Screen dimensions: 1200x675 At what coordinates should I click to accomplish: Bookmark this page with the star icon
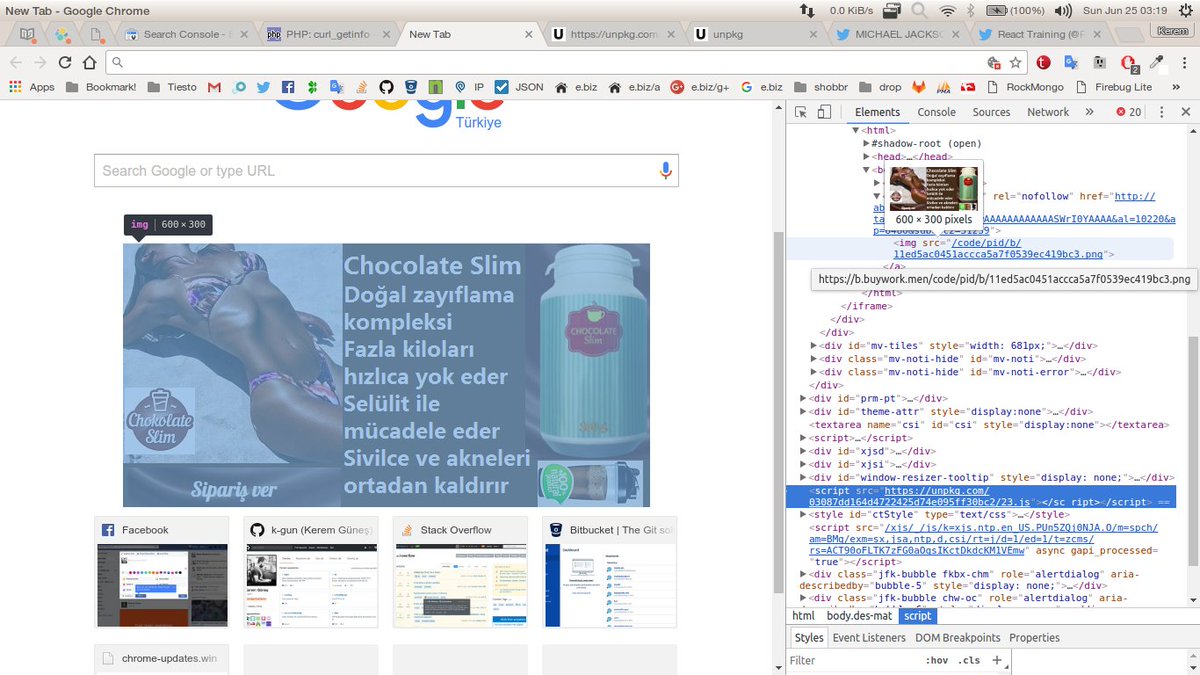pyautogui.click(x=1015, y=62)
